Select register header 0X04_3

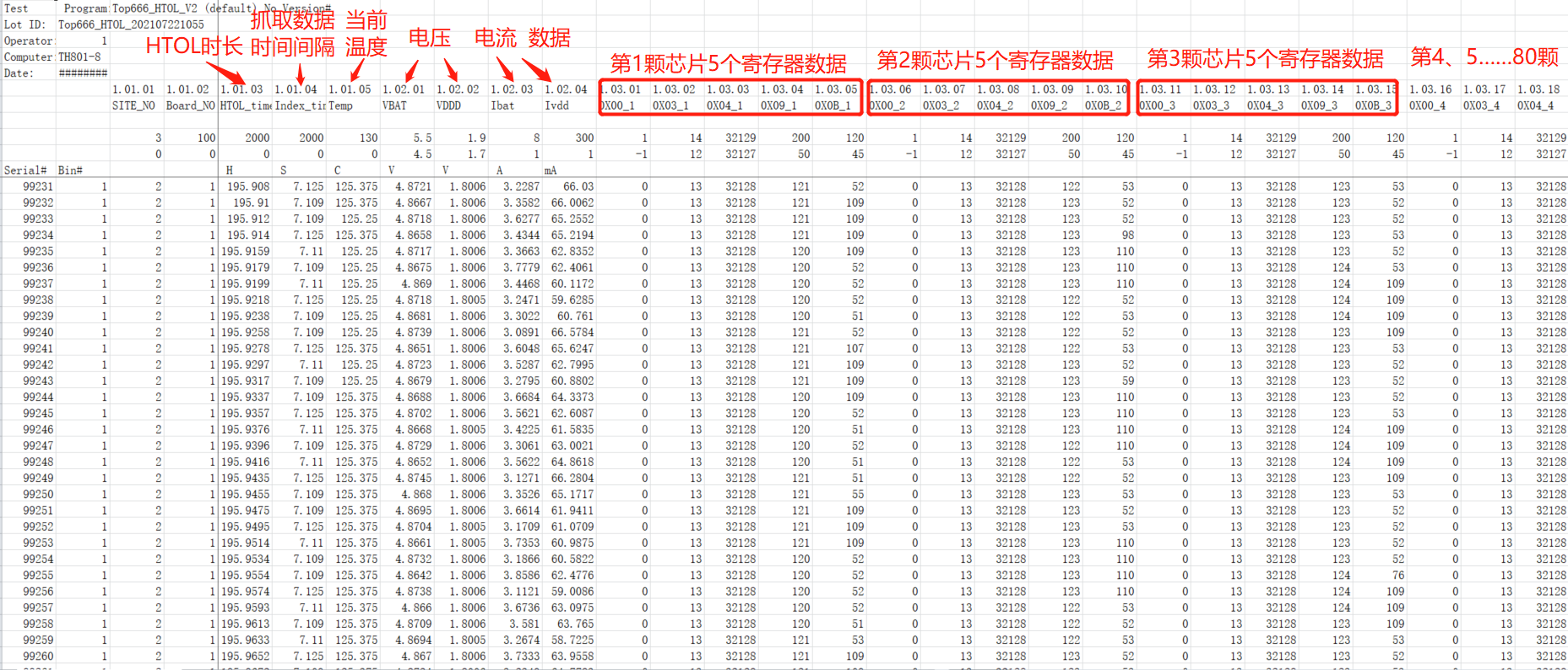(x=1265, y=105)
